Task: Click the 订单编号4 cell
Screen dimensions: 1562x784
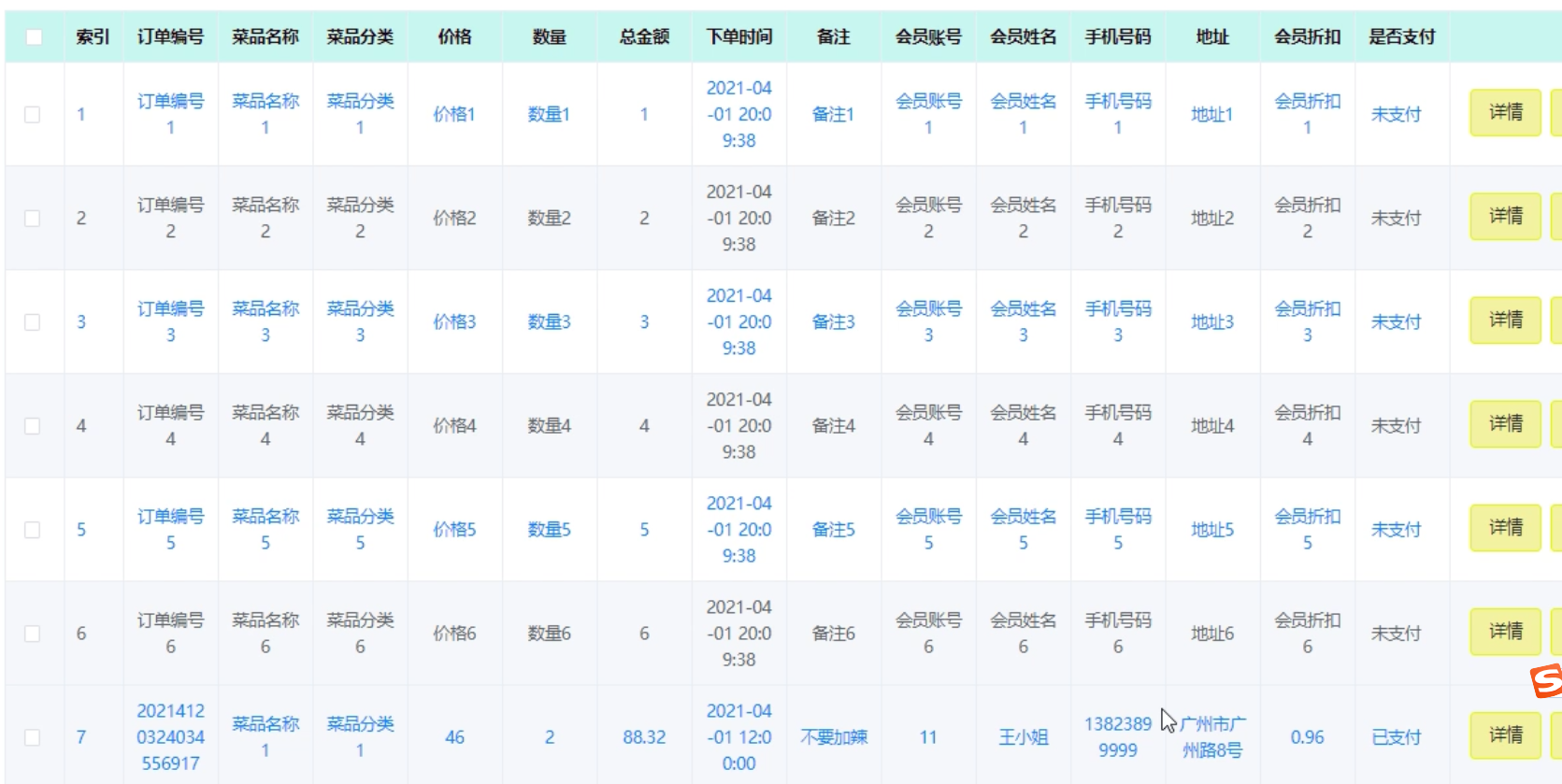Action: [170, 425]
